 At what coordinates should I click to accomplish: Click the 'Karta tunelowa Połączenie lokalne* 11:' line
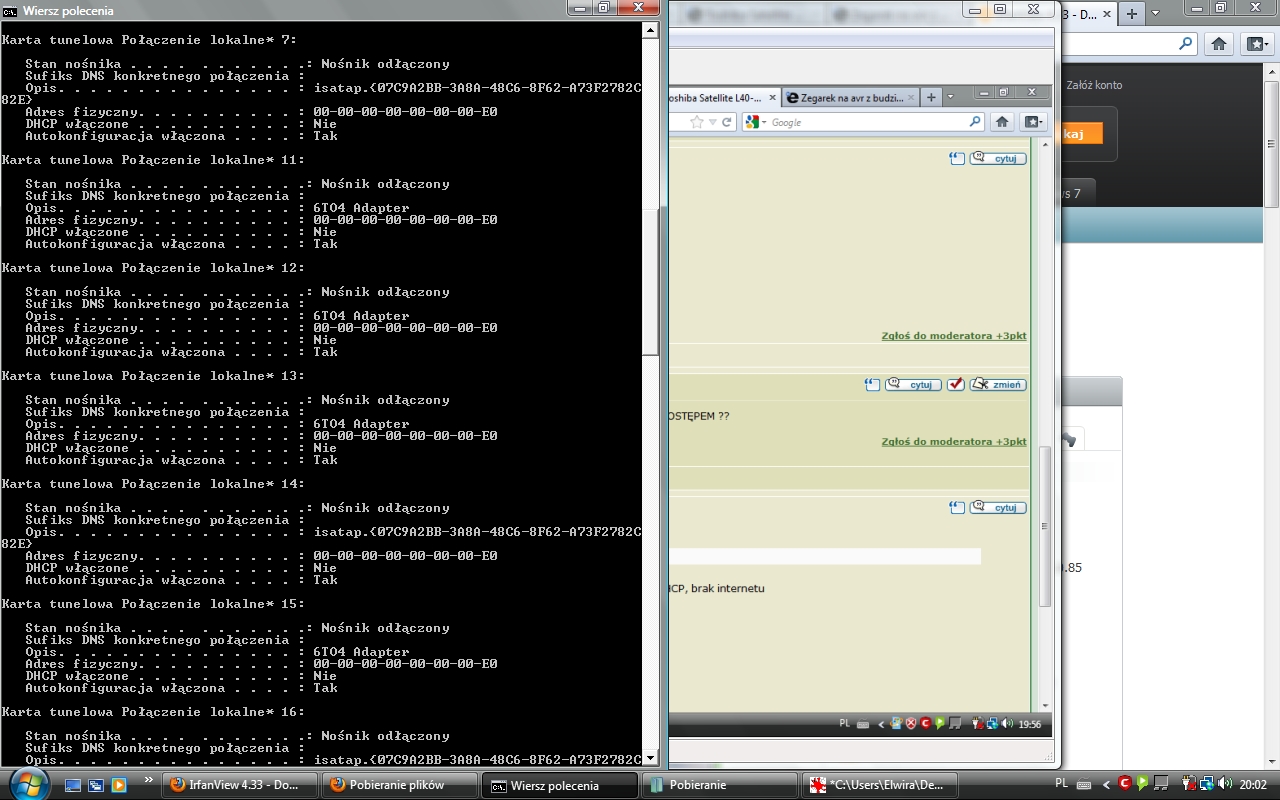click(x=153, y=160)
